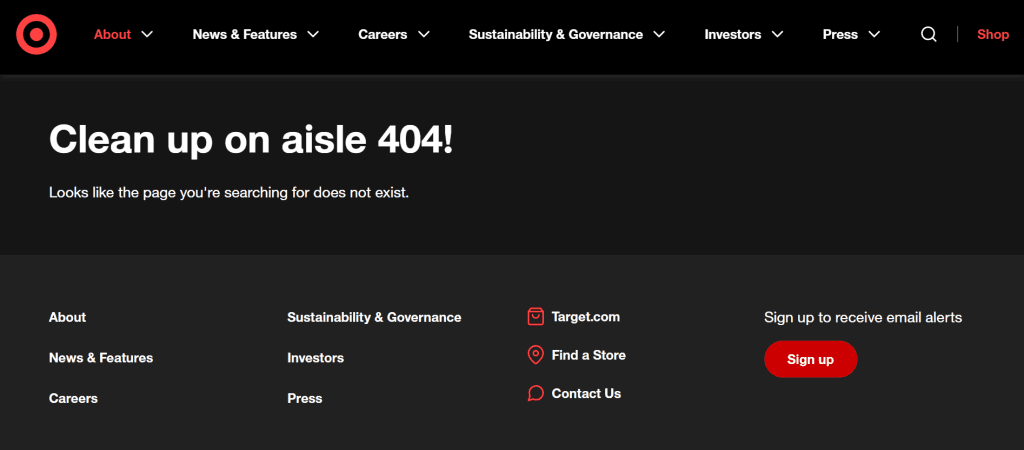Screen dimensions: 1024x450
Task: Go to the Shop link
Action: [x=992, y=34]
